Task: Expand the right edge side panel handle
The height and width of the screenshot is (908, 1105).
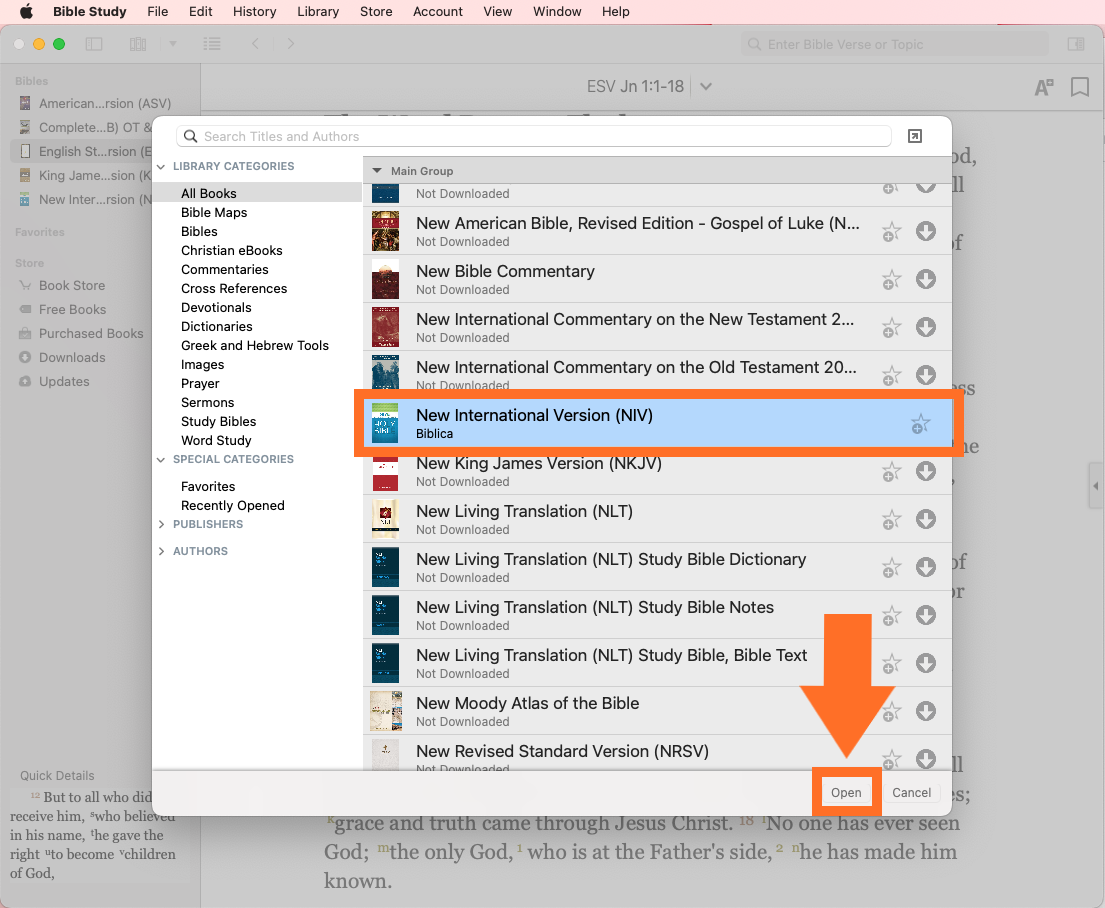Action: [x=1096, y=486]
